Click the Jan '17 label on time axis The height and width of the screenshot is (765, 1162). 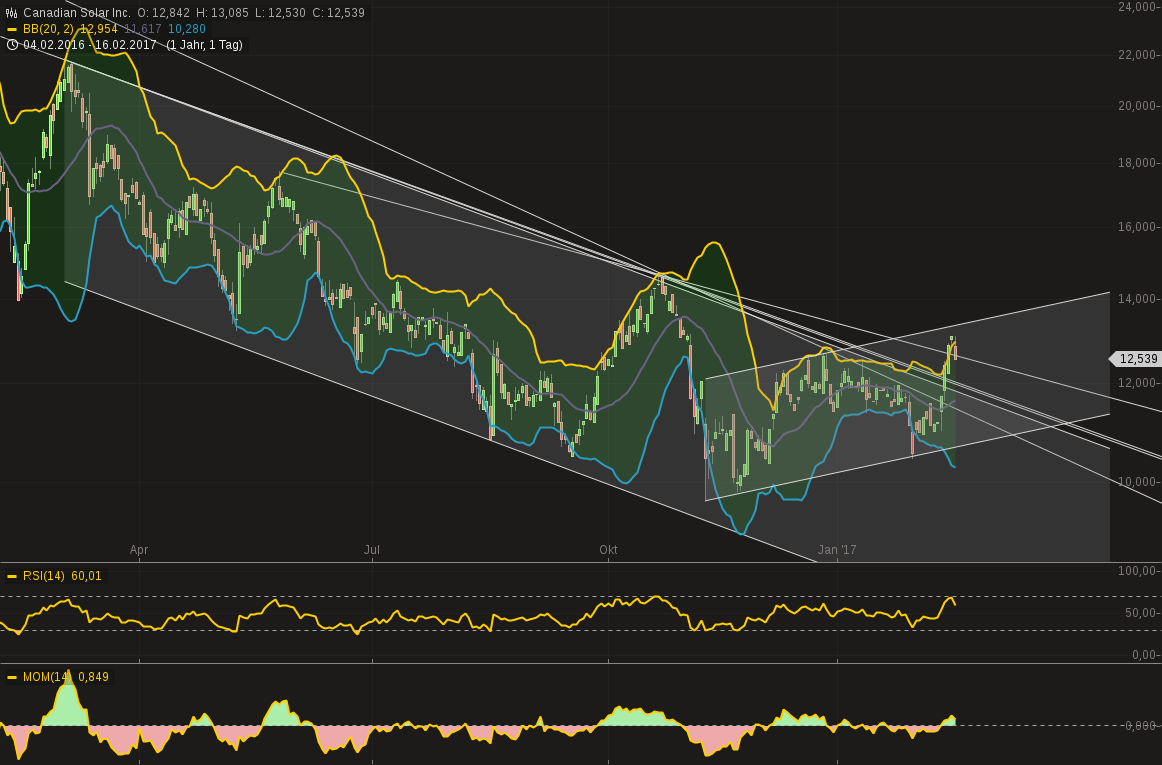(837, 550)
